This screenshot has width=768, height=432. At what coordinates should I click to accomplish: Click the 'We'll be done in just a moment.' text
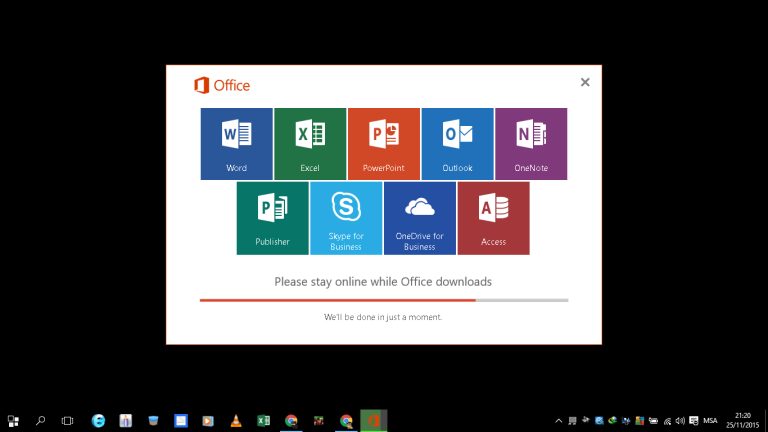click(x=383, y=317)
